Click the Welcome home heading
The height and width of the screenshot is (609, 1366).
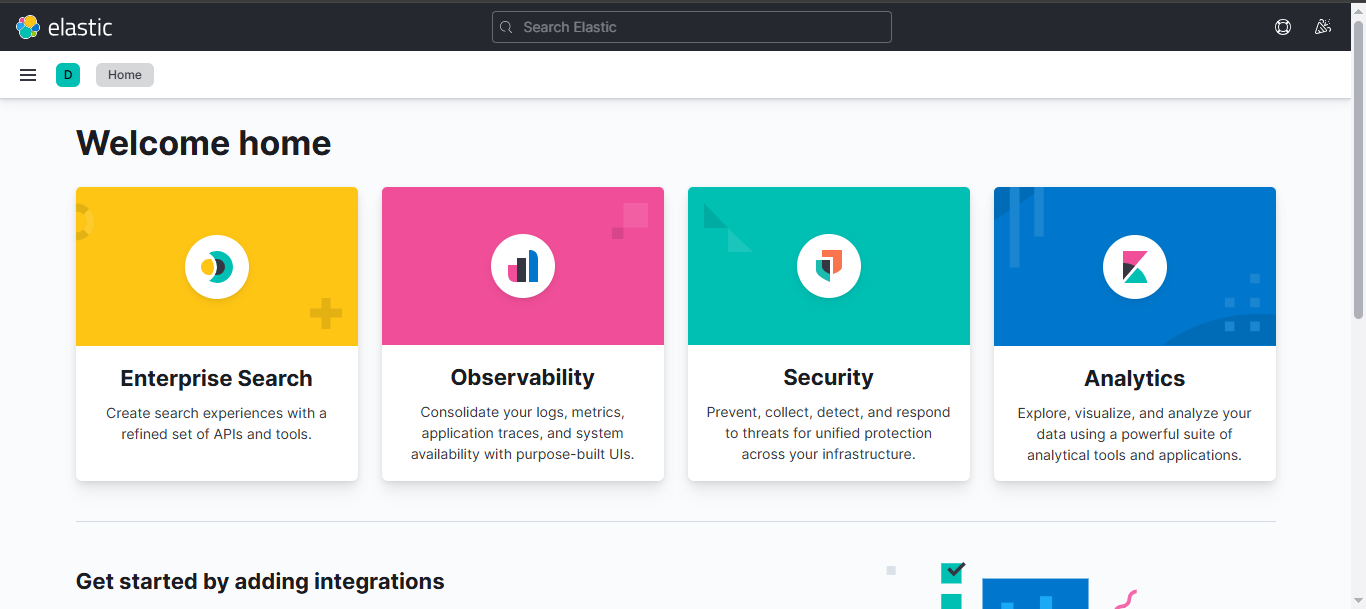tap(204, 143)
